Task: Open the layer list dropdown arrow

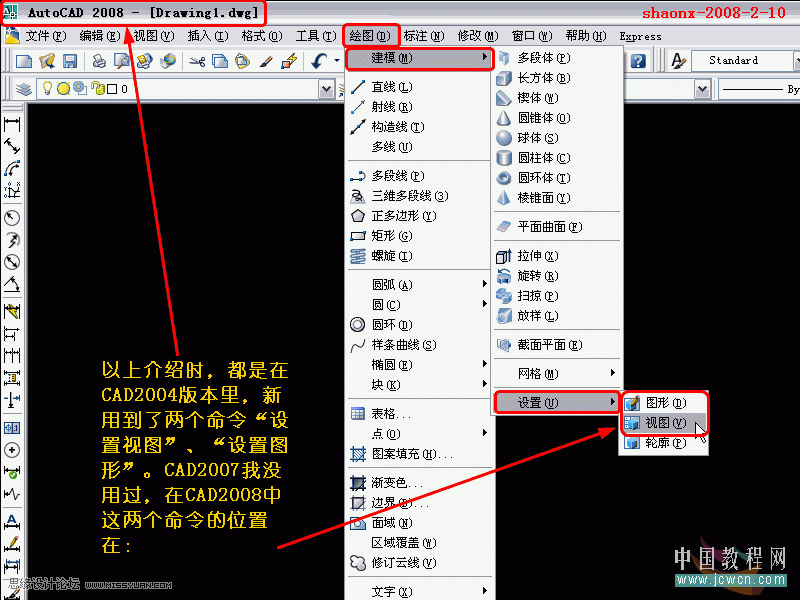Action: point(326,89)
